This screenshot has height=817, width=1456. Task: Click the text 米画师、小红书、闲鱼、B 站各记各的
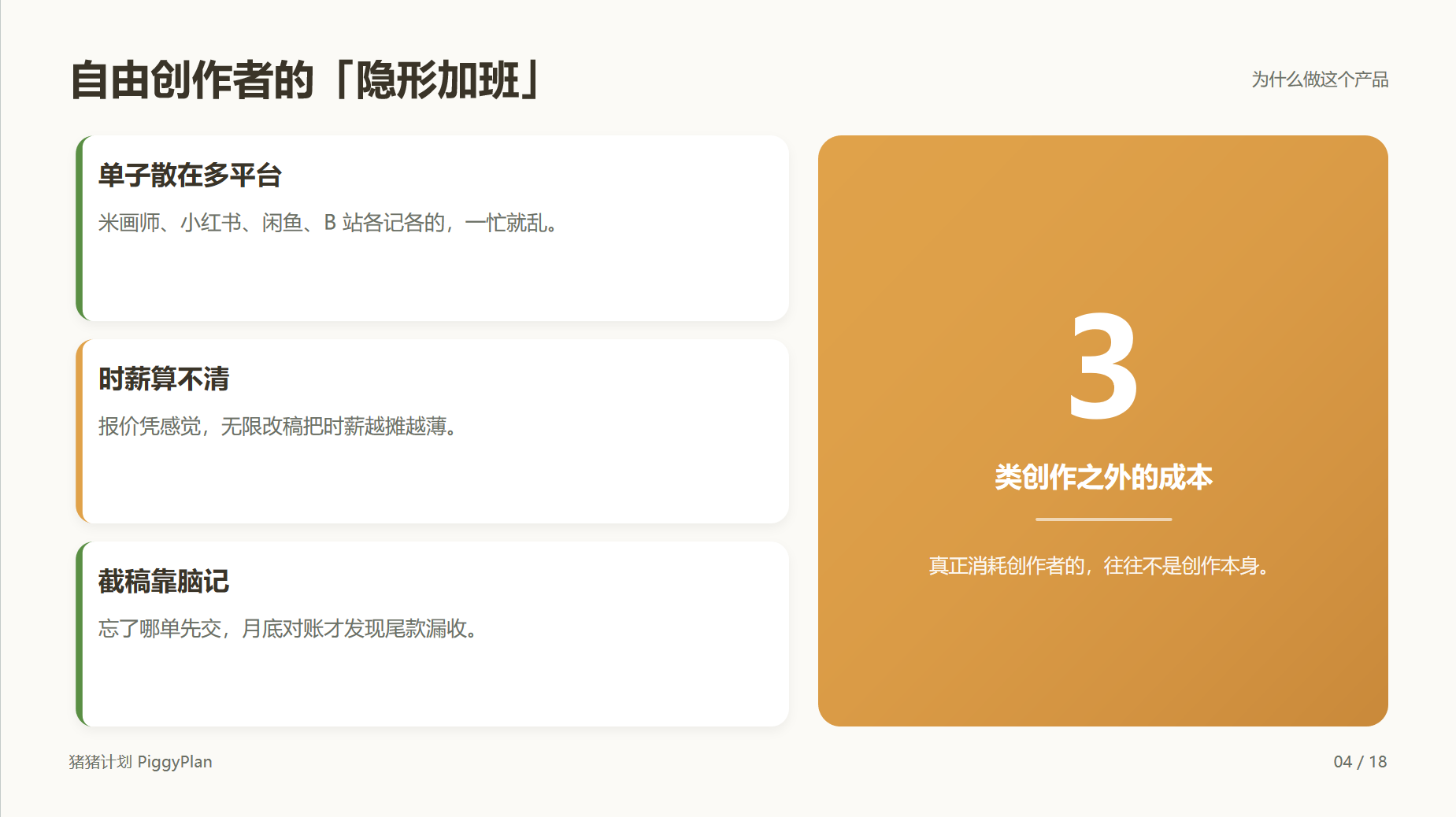point(272,223)
